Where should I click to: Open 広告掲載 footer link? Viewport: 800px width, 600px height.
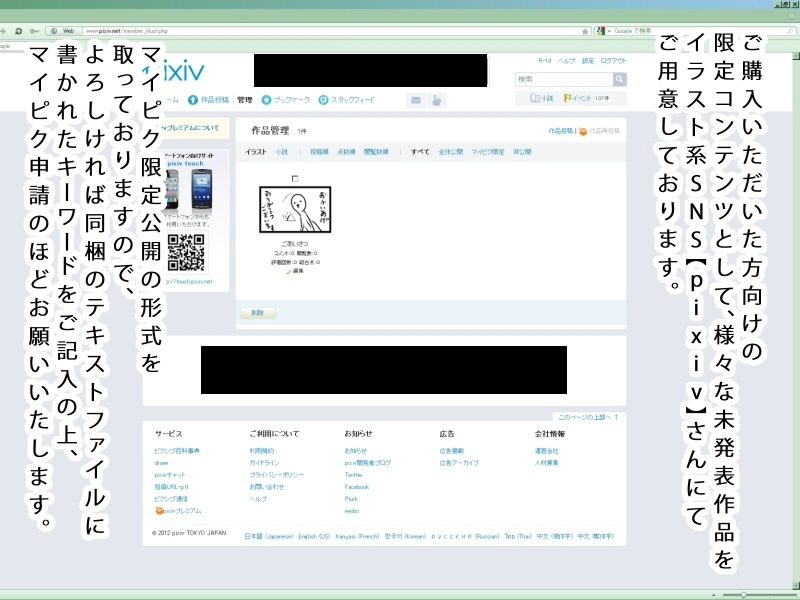(x=452, y=451)
